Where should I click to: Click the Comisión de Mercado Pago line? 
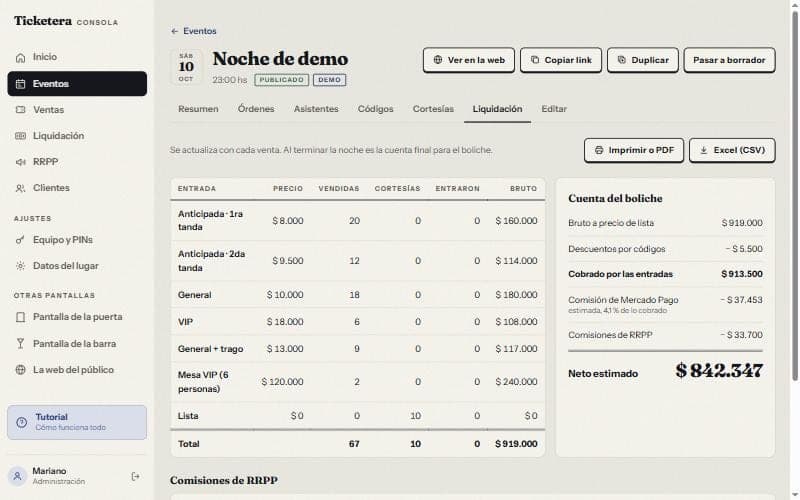[665, 305]
